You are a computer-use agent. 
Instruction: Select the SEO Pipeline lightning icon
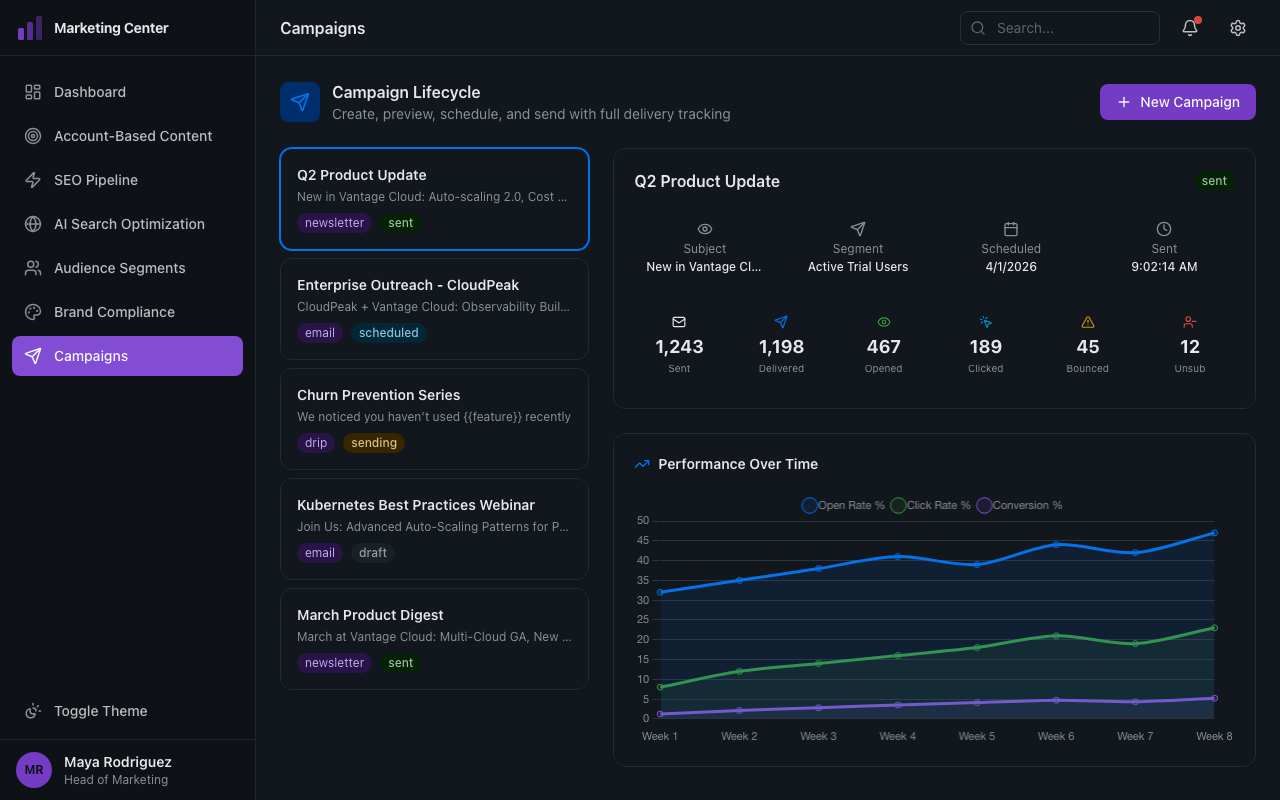(x=33, y=180)
